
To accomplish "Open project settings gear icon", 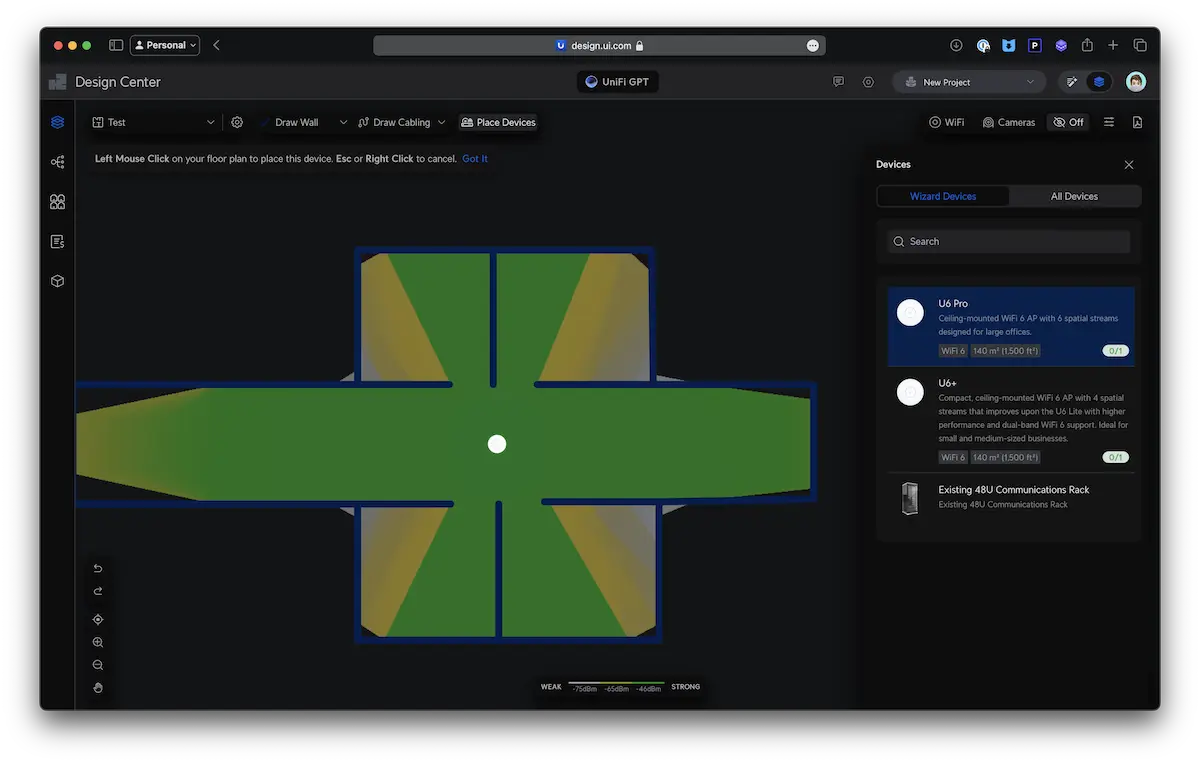I will [x=237, y=122].
